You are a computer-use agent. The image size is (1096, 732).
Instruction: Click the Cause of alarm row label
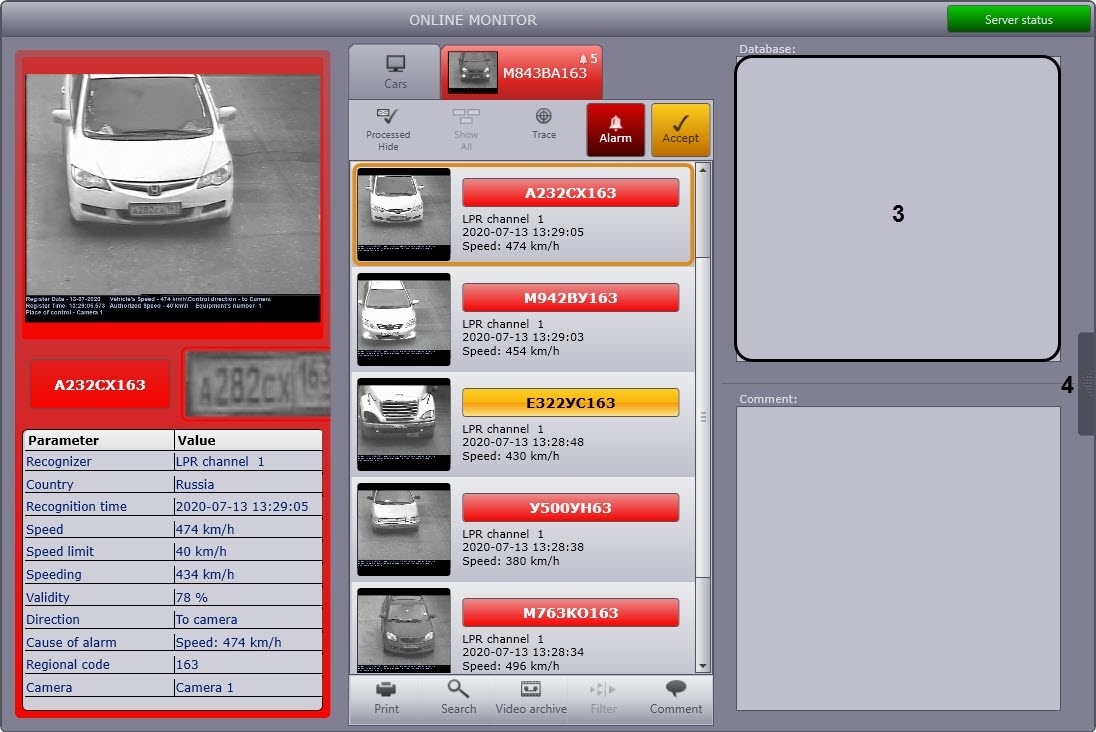(71, 643)
